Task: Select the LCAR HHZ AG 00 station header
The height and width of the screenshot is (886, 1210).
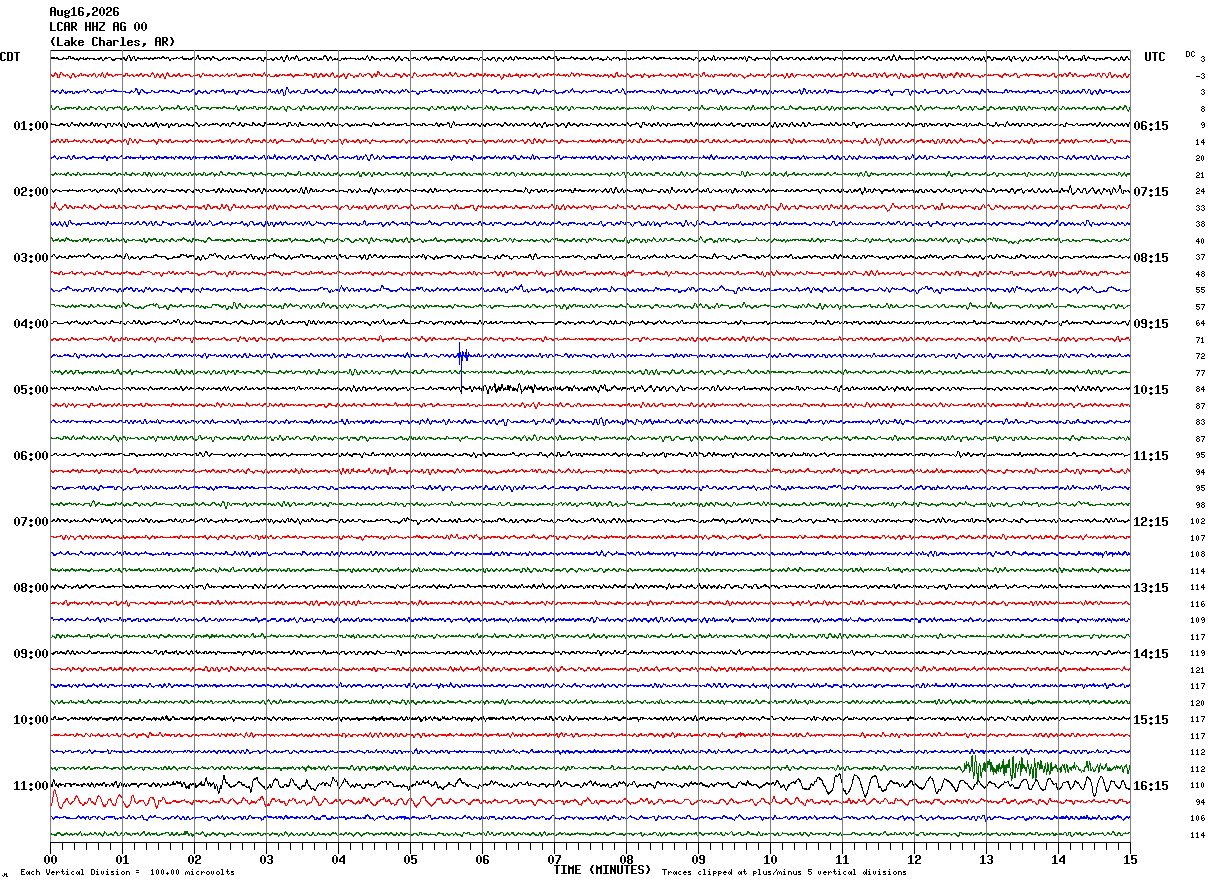Action: [98, 27]
